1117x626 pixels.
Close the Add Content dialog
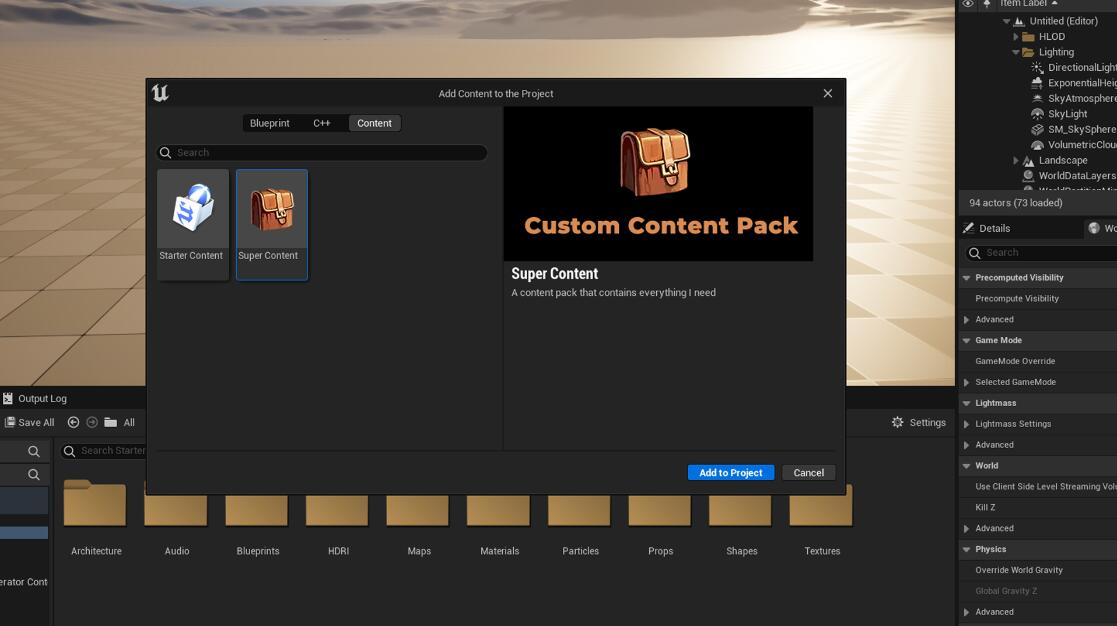click(x=827, y=93)
